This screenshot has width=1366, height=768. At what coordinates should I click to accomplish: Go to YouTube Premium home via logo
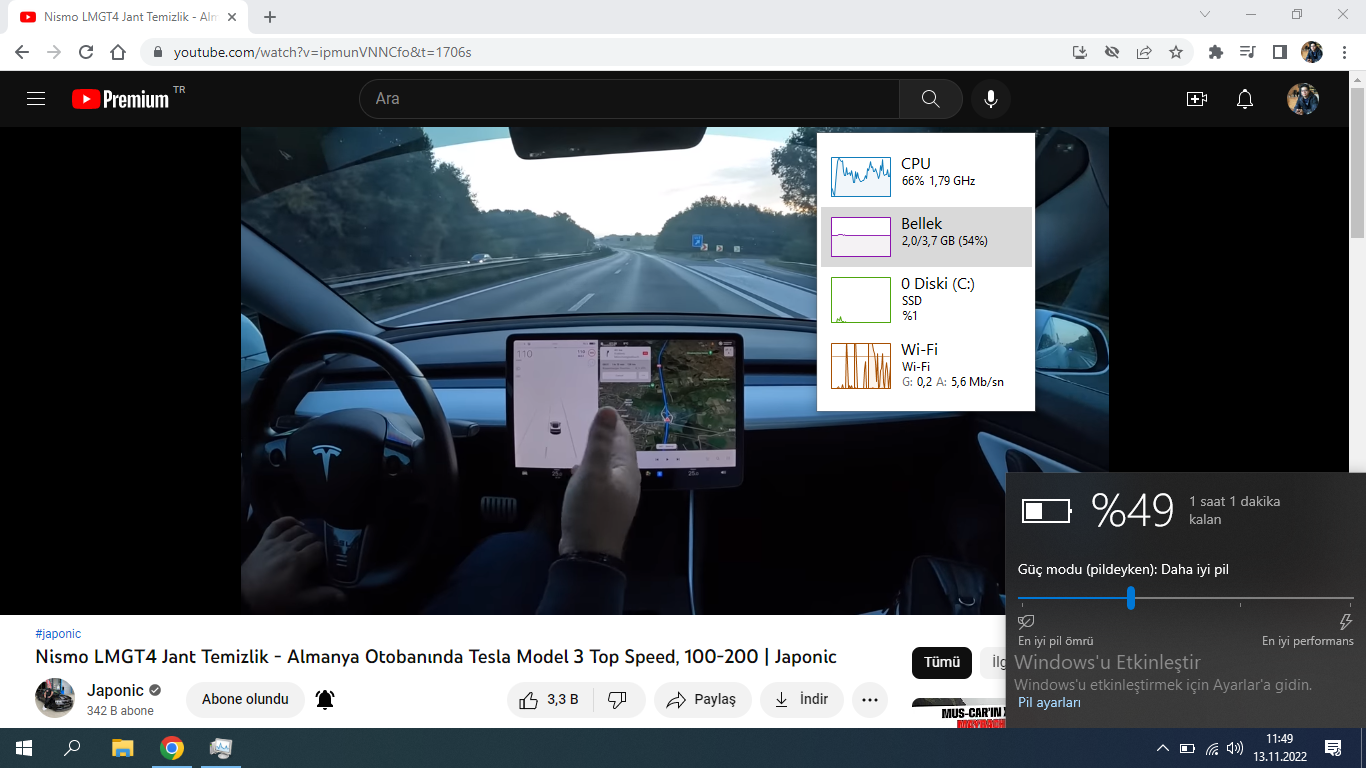coord(120,99)
